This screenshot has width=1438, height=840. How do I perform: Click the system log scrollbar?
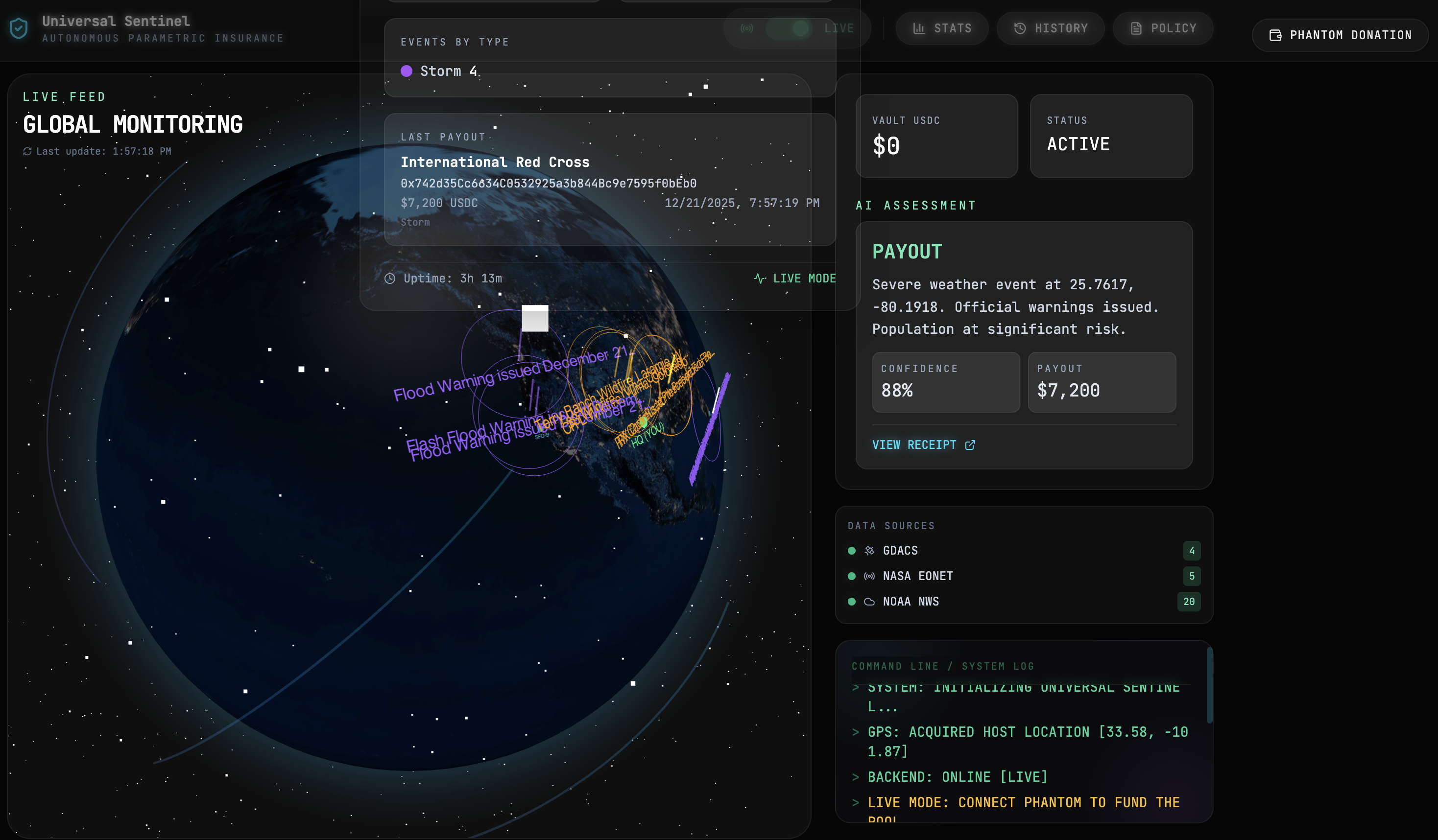[1209, 684]
